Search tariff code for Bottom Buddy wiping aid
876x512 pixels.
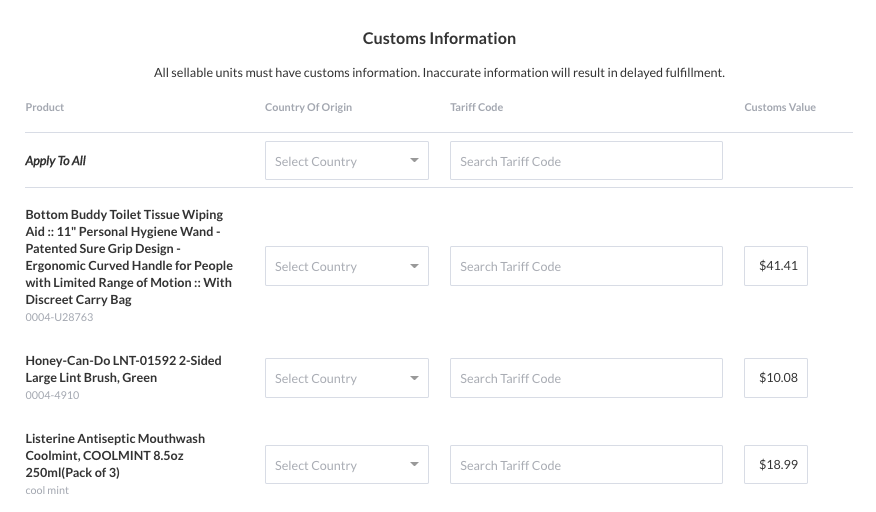click(585, 267)
